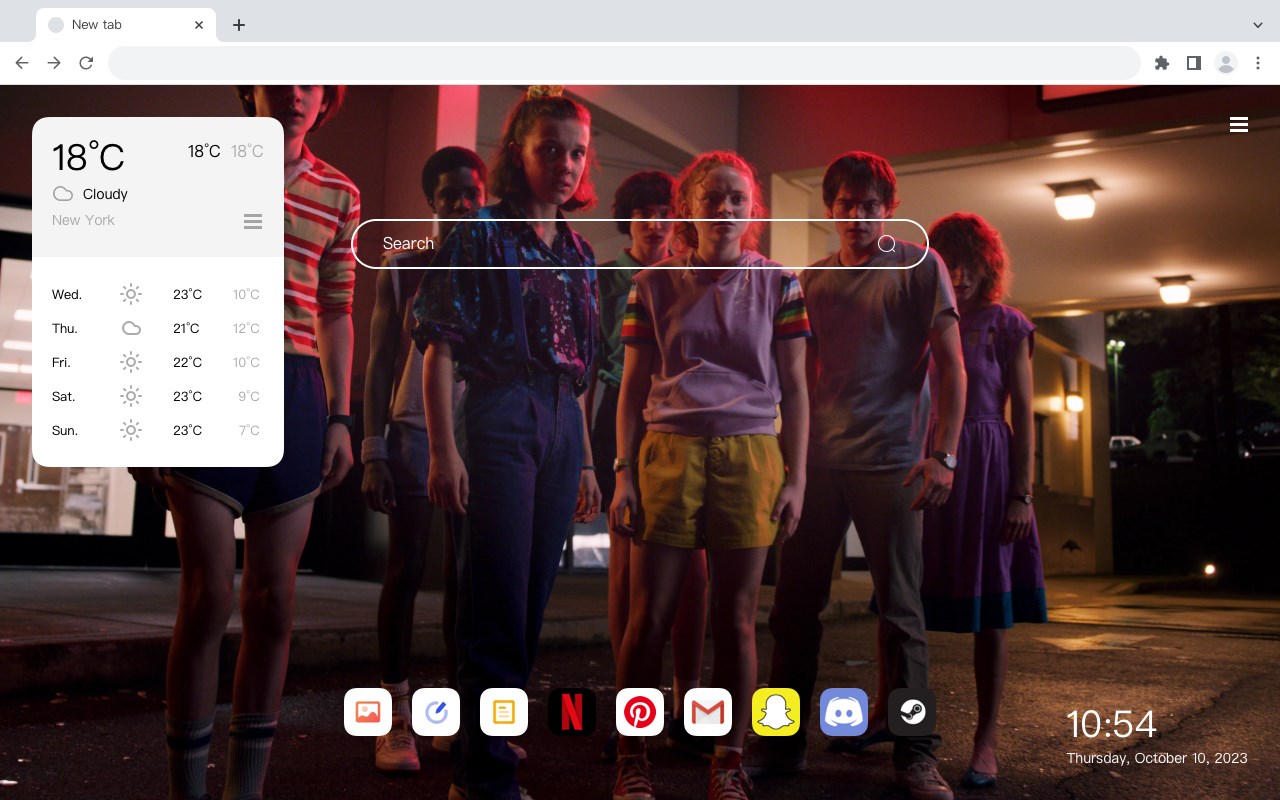This screenshot has height=800, width=1280.
Task: Click the New York location label
Action: tap(83, 220)
